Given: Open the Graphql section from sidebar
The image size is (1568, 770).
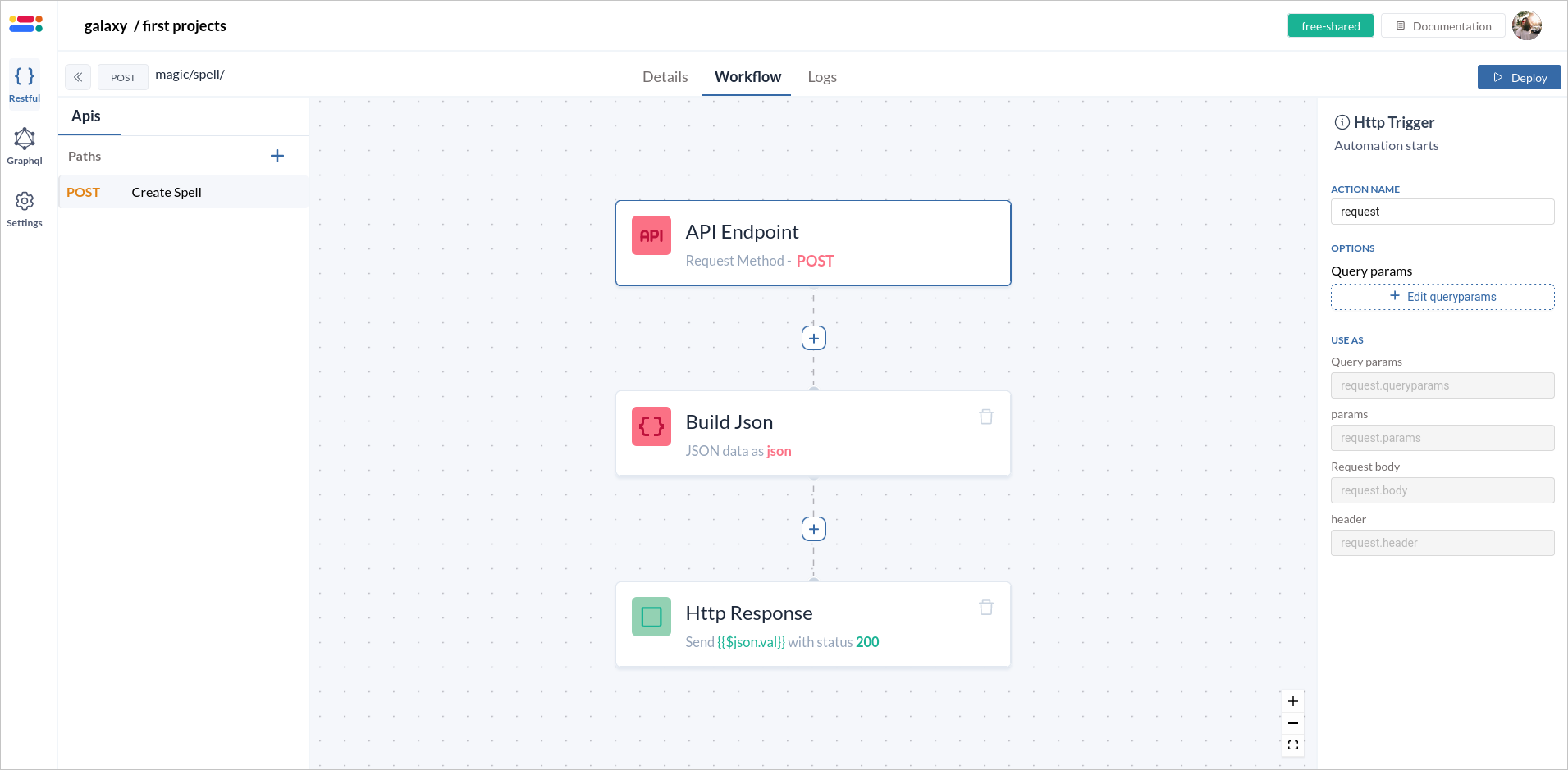Looking at the screenshot, I should tap(24, 144).
